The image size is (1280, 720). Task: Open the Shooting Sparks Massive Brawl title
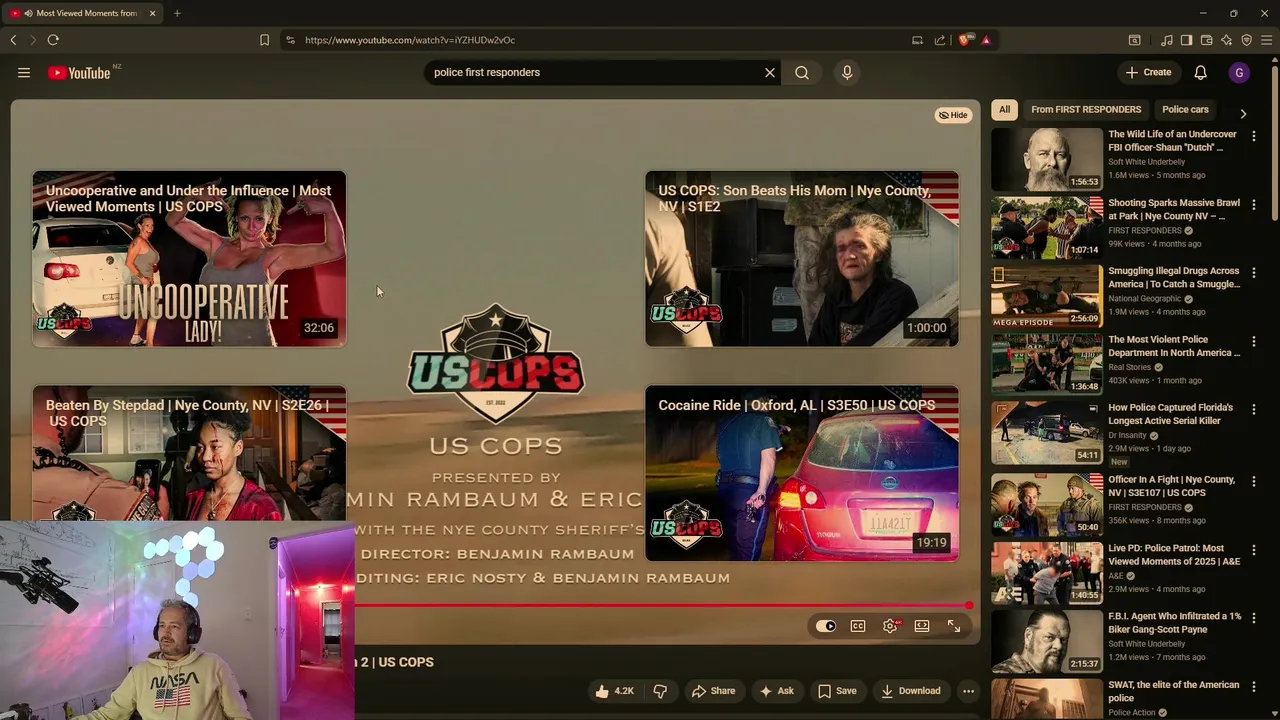[x=1174, y=209]
